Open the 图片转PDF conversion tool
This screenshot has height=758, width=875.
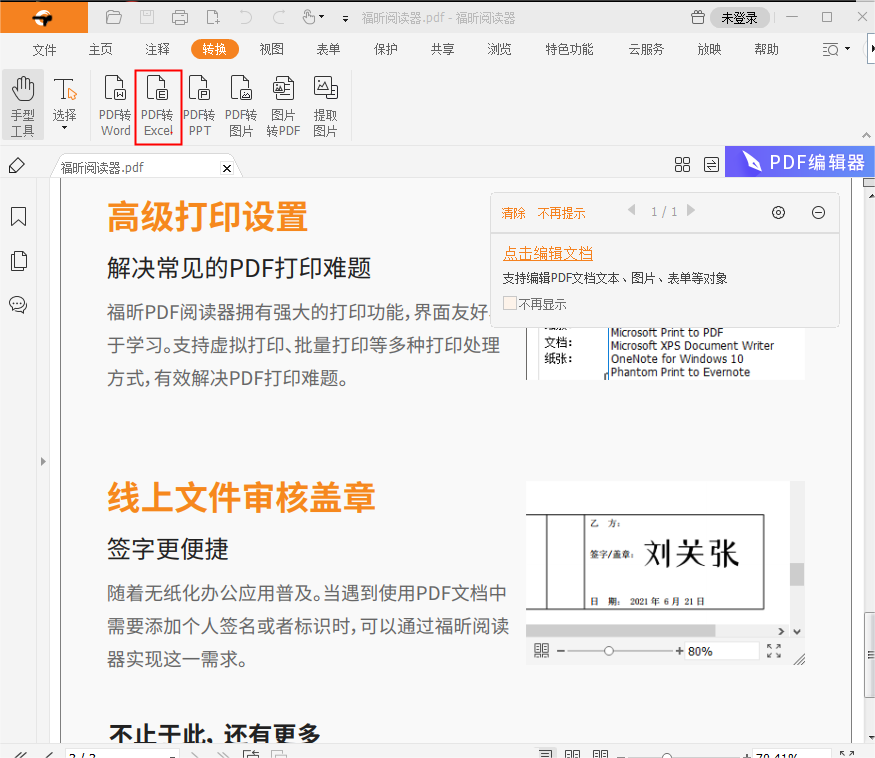pyautogui.click(x=283, y=104)
